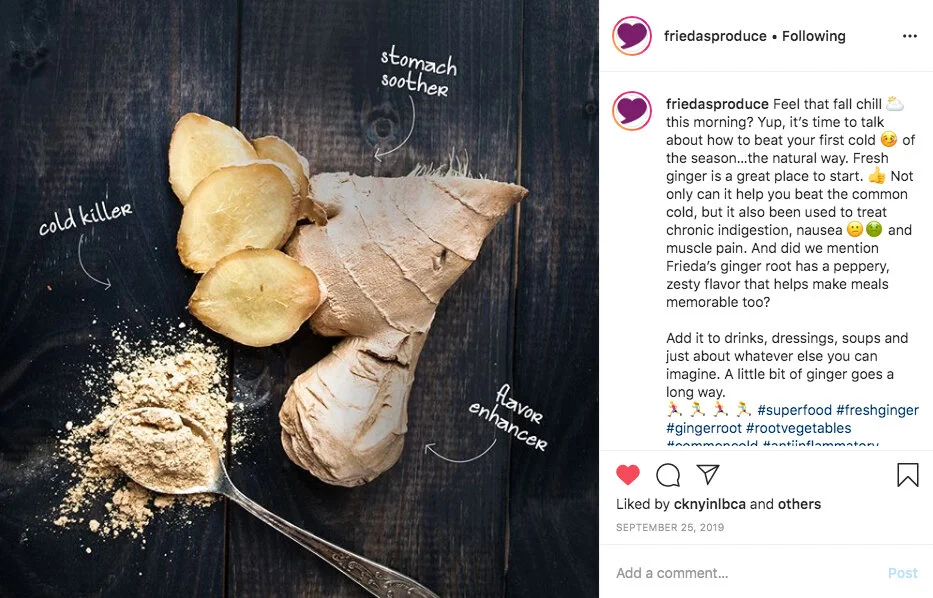933x598 pixels.
Task: Open the three-dot more options menu
Action: tap(909, 36)
